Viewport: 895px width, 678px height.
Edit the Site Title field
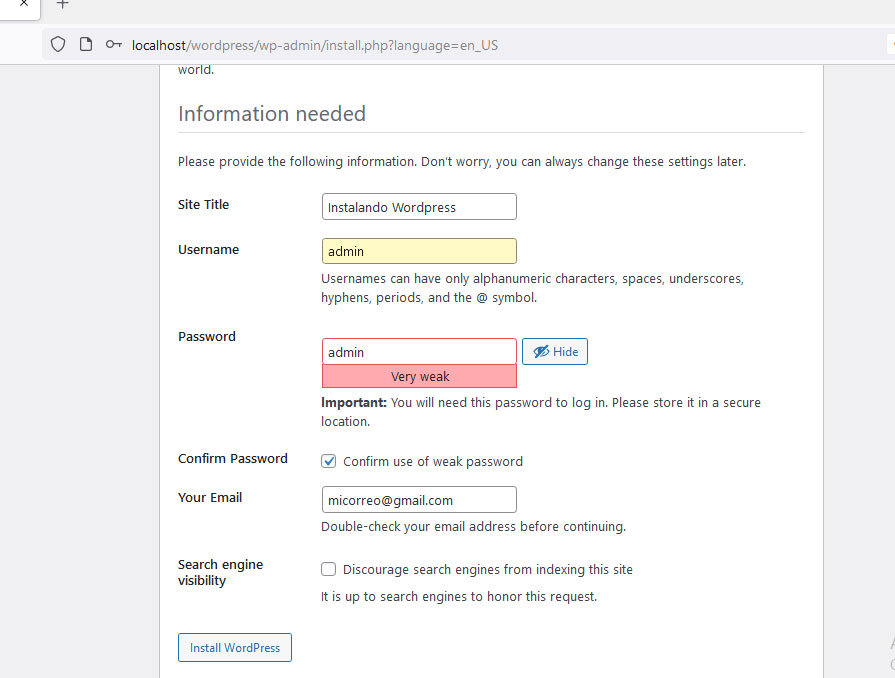[419, 207]
